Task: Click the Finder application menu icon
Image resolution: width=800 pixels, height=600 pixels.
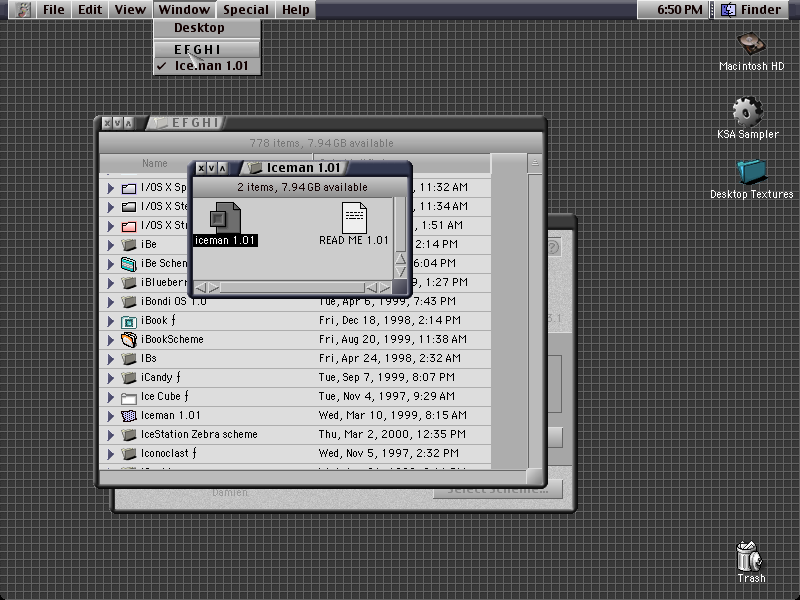Action: (728, 10)
